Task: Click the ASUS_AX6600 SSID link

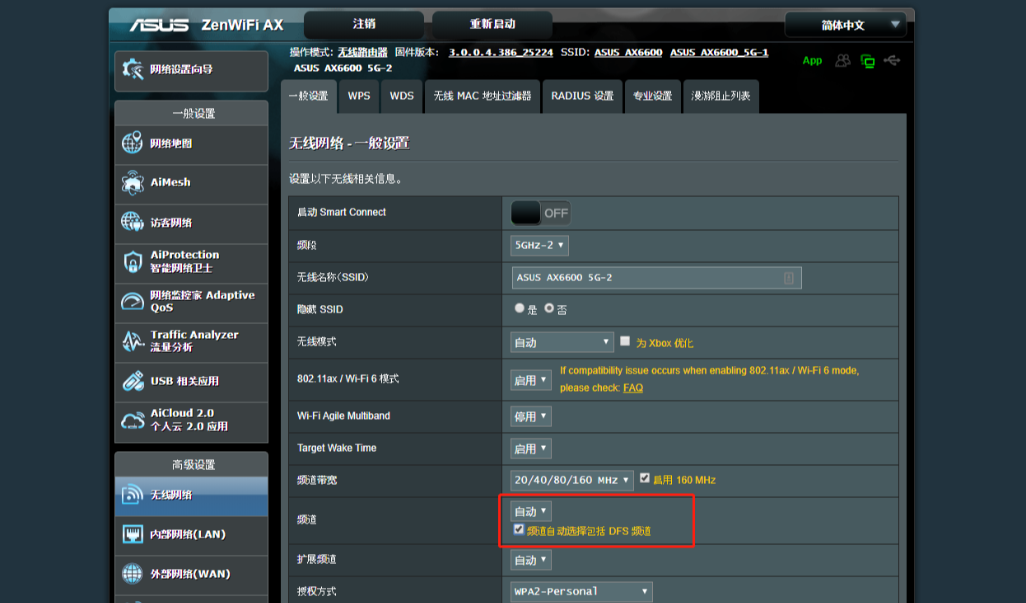Action: click(x=628, y=52)
